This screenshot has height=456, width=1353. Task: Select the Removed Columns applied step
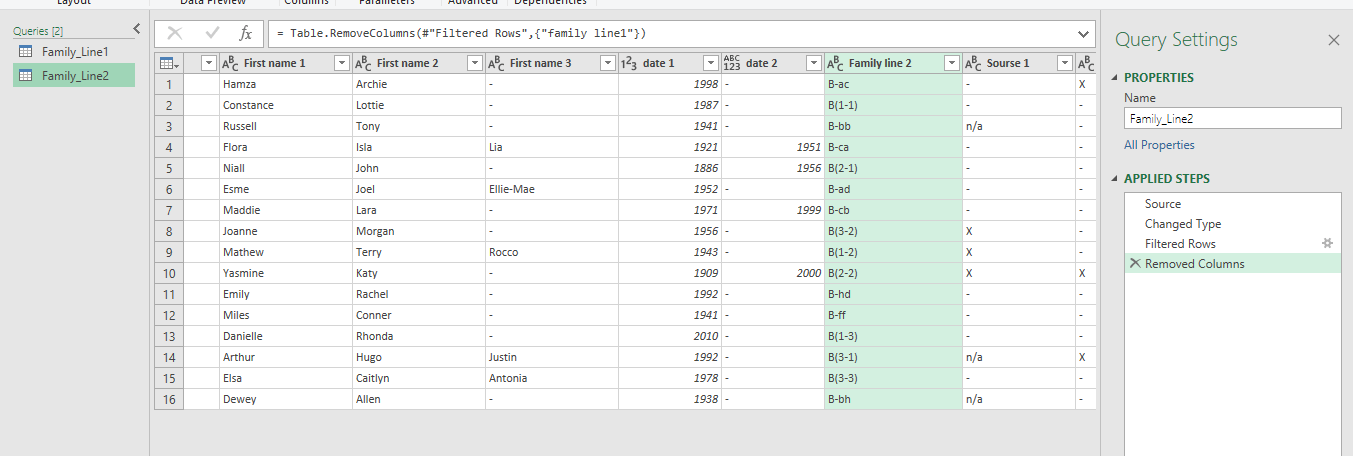click(1232, 264)
